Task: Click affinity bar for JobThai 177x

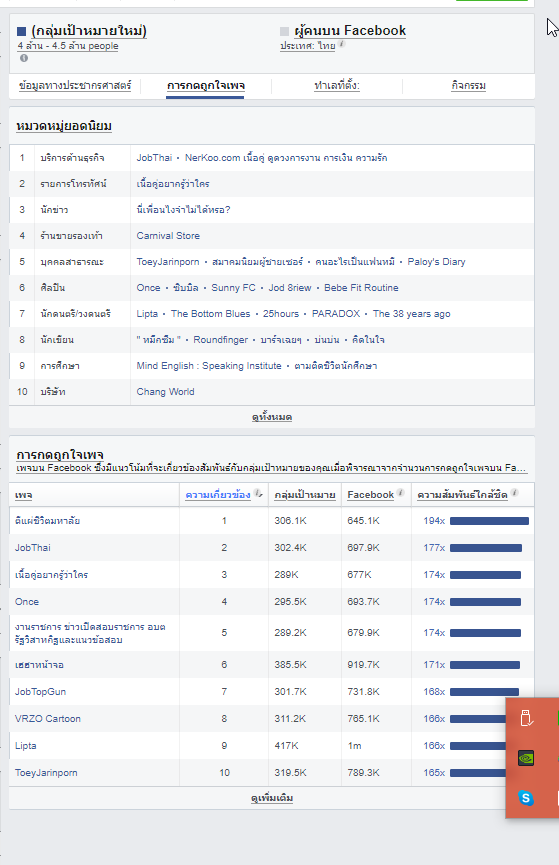Action: pyautogui.click(x=486, y=548)
